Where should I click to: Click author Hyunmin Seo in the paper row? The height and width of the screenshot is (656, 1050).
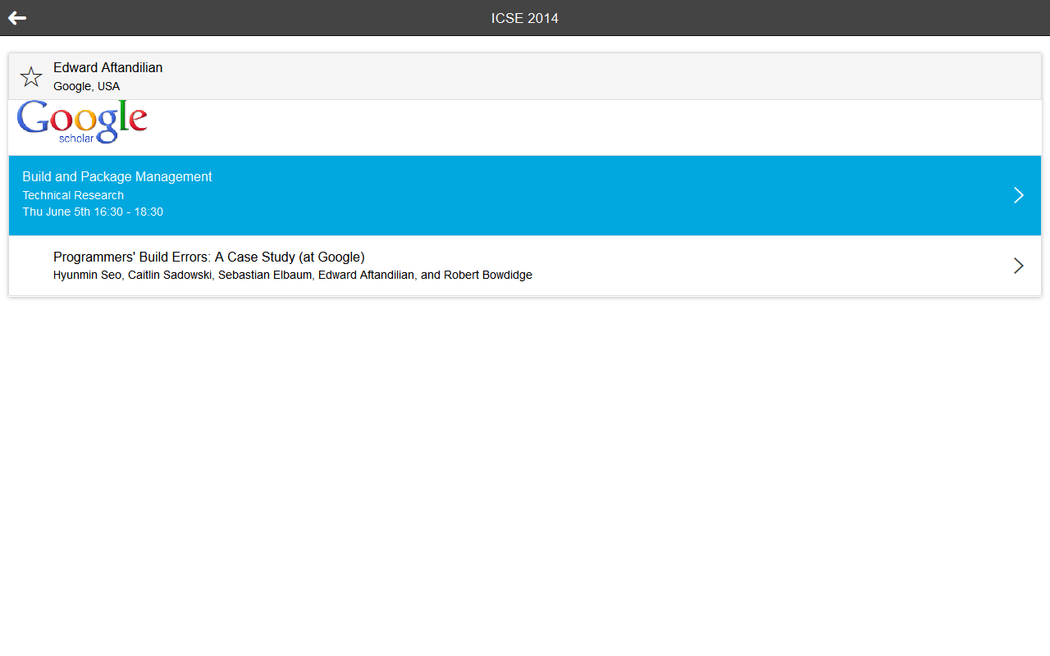click(86, 275)
